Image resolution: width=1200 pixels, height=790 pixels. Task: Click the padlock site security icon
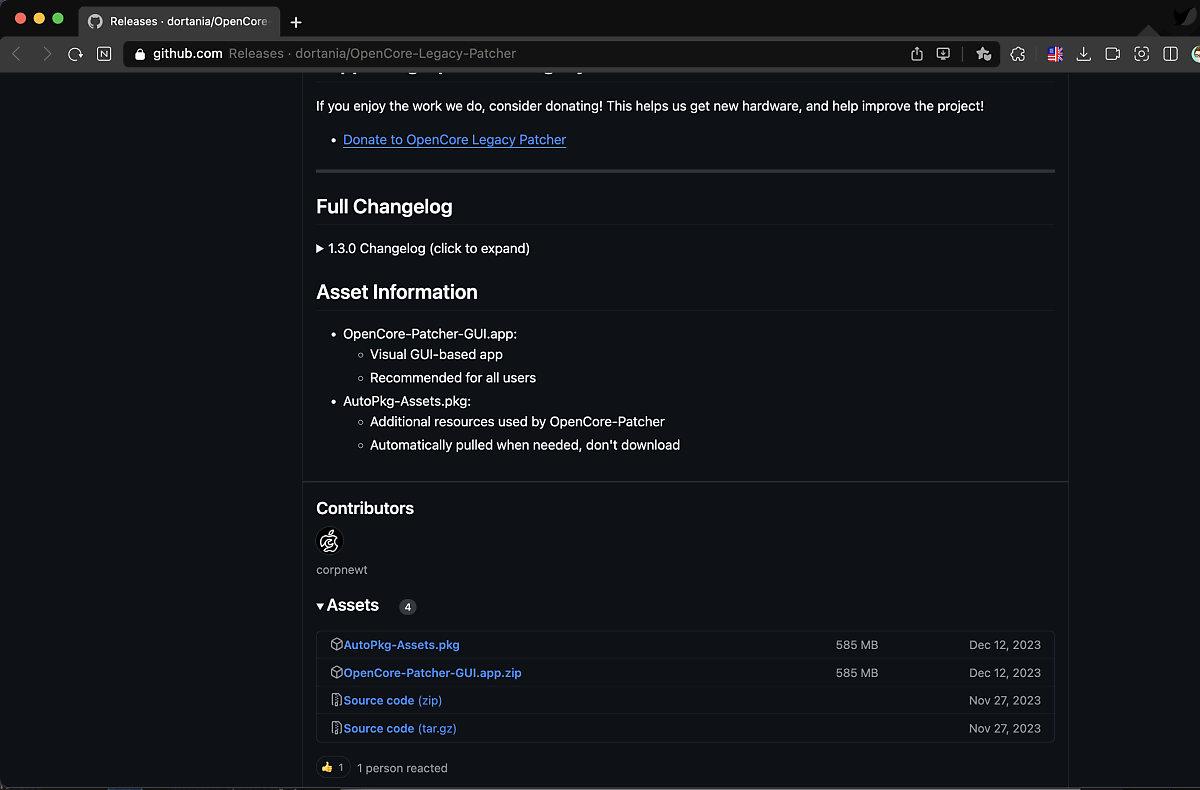click(140, 54)
